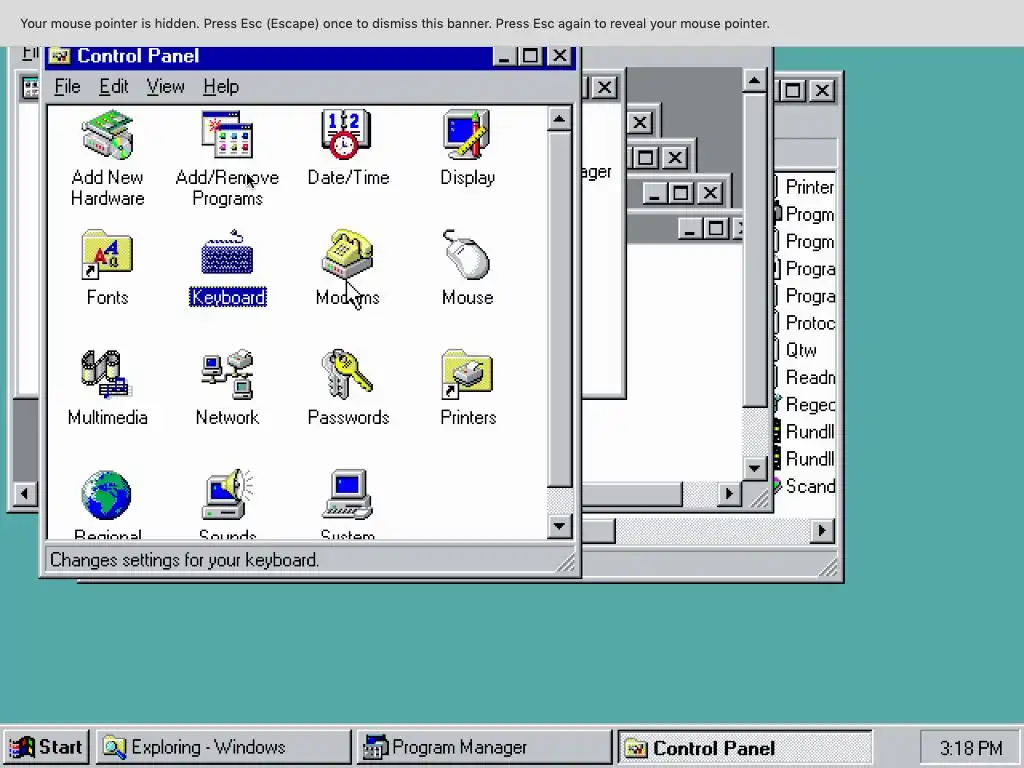The width and height of the screenshot is (1024, 768).
Task: Click the status bar keyboard description
Action: point(184,560)
